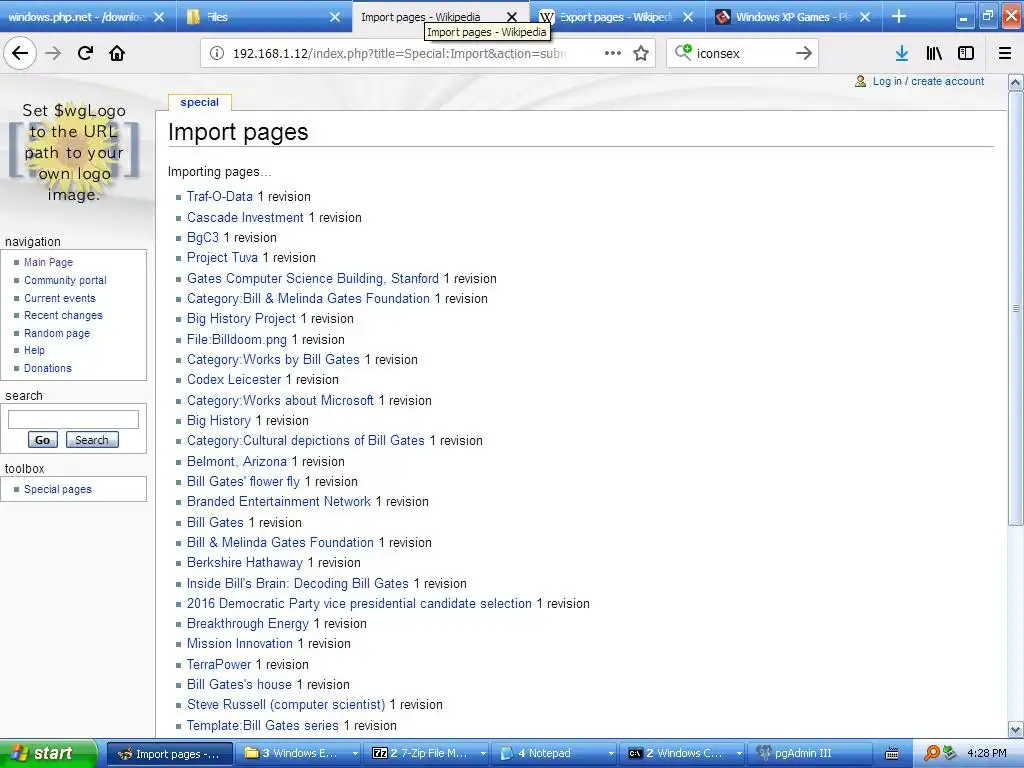Switch to Windows XP Games tab
The height and width of the screenshot is (768, 1024).
coord(794,17)
